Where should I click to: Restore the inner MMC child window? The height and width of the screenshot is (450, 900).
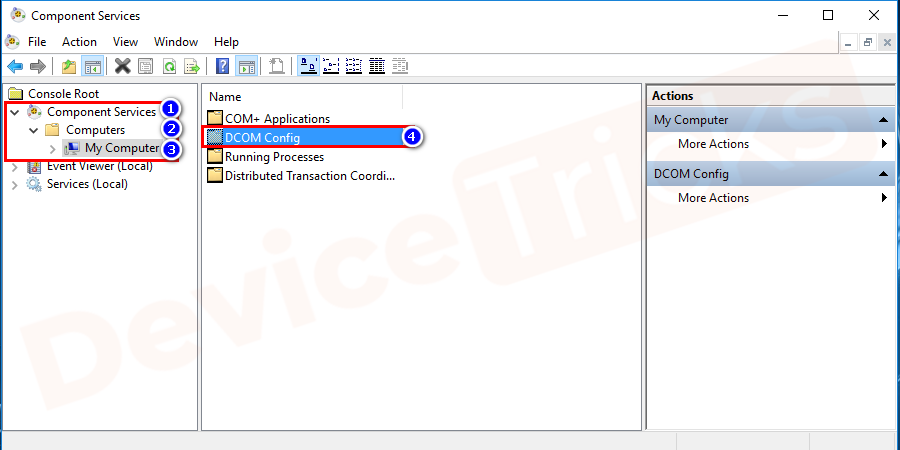click(x=867, y=43)
